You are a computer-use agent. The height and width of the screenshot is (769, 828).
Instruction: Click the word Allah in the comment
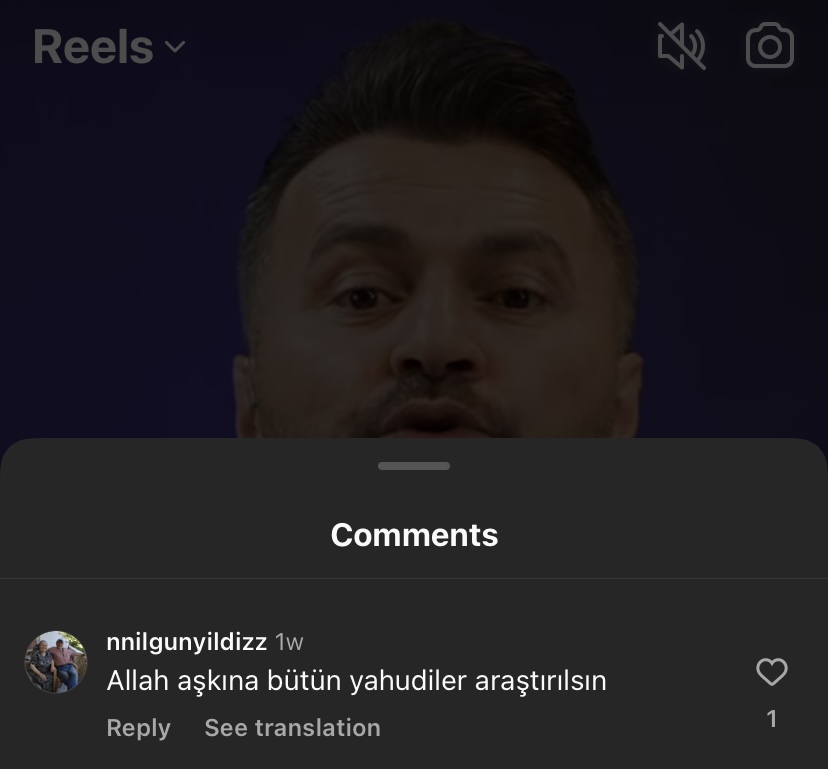tap(138, 680)
